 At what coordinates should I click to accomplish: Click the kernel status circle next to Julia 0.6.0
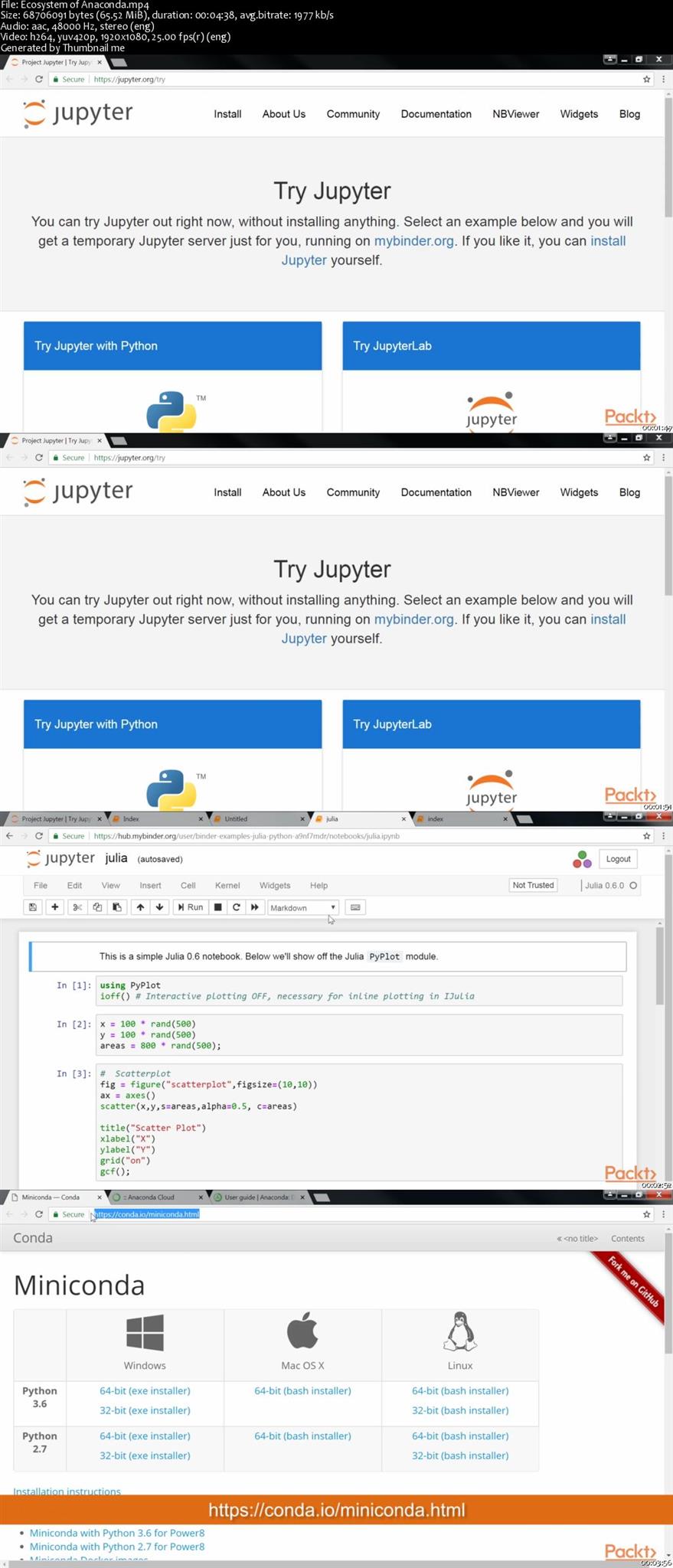[633, 885]
